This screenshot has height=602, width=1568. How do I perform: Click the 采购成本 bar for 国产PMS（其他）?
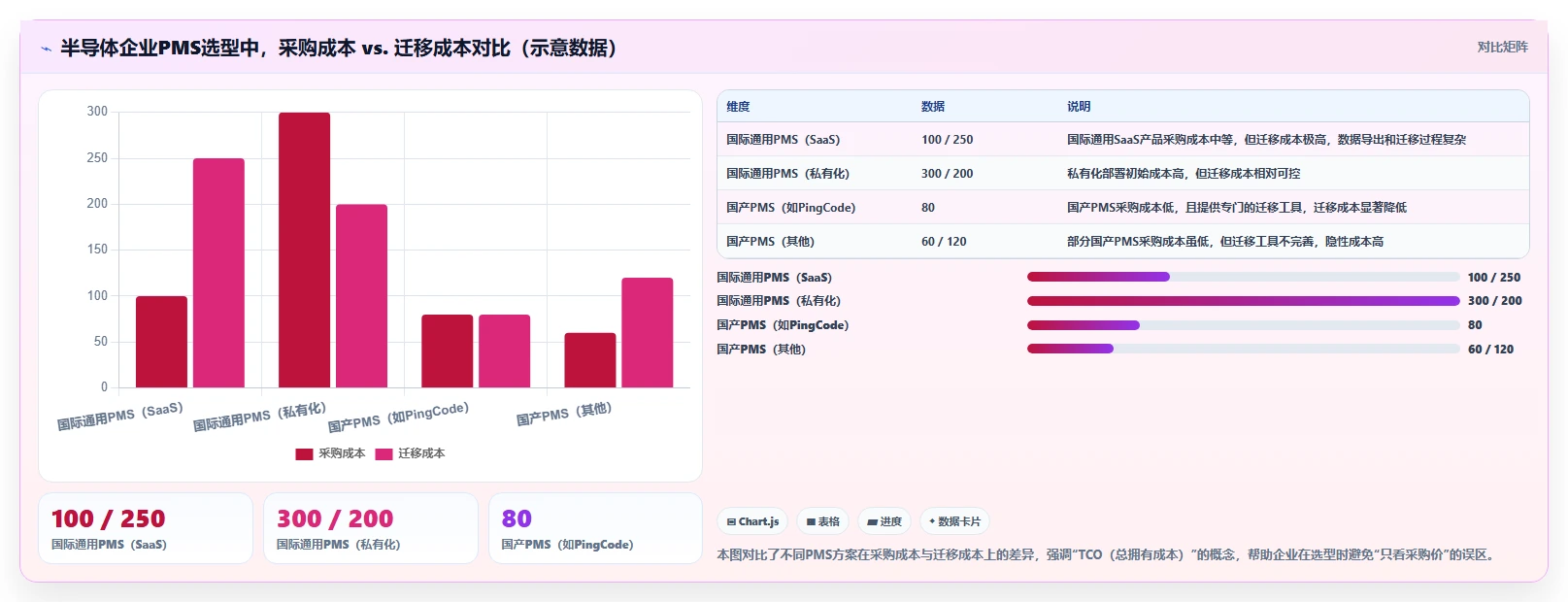[590, 360]
